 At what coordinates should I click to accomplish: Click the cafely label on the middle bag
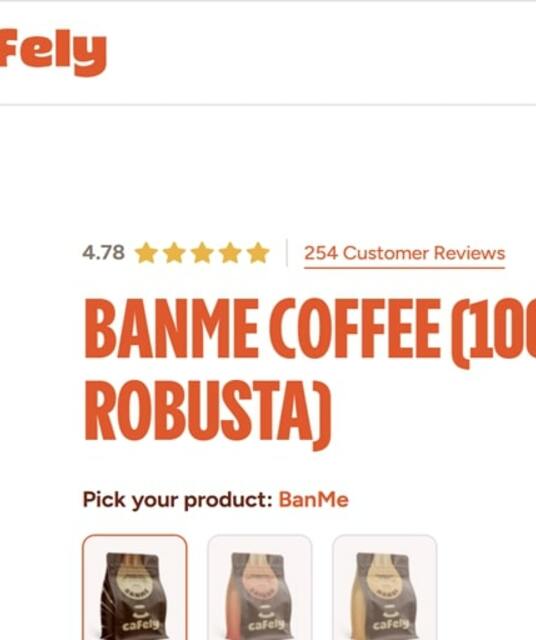tap(266, 625)
